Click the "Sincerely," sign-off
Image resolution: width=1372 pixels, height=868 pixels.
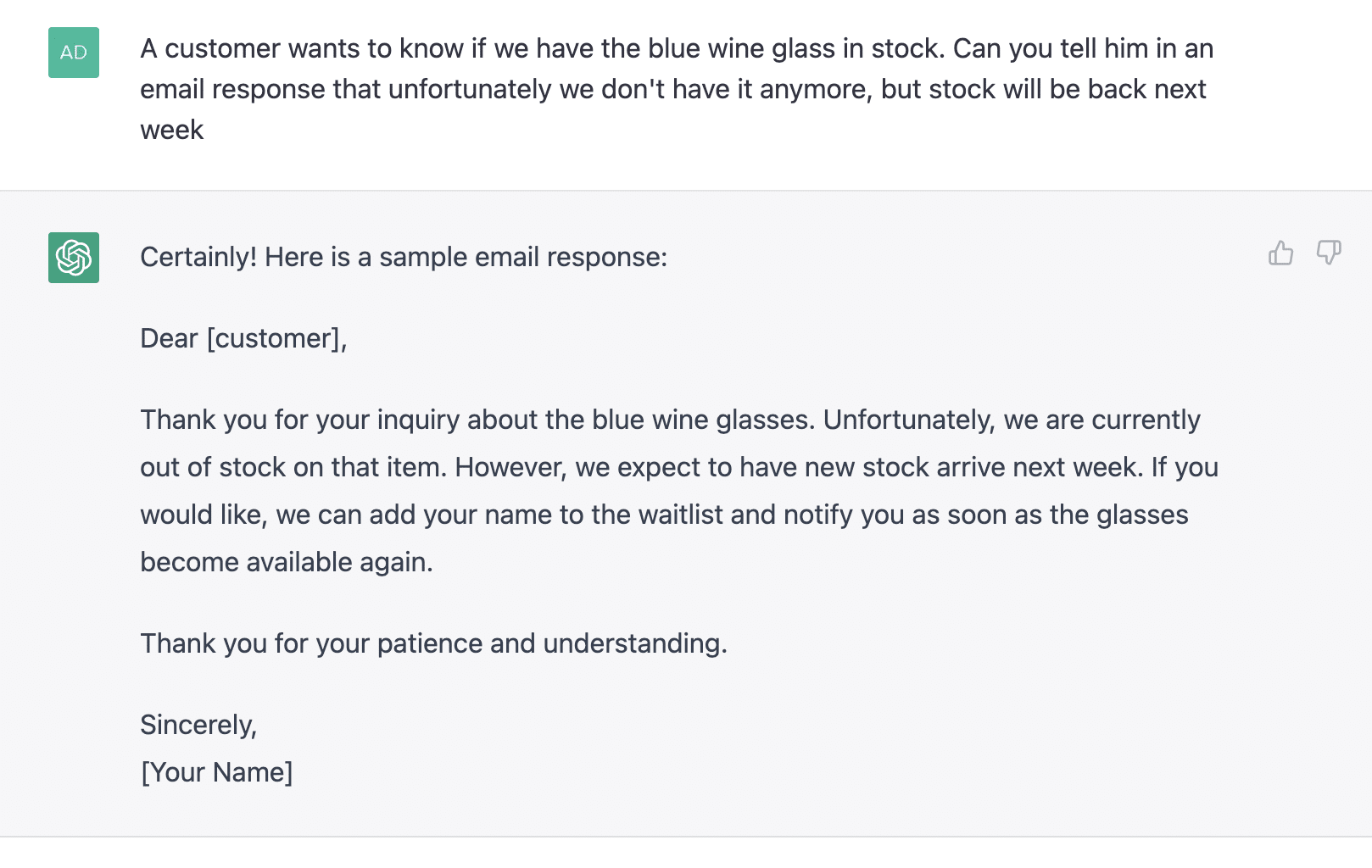click(x=198, y=725)
